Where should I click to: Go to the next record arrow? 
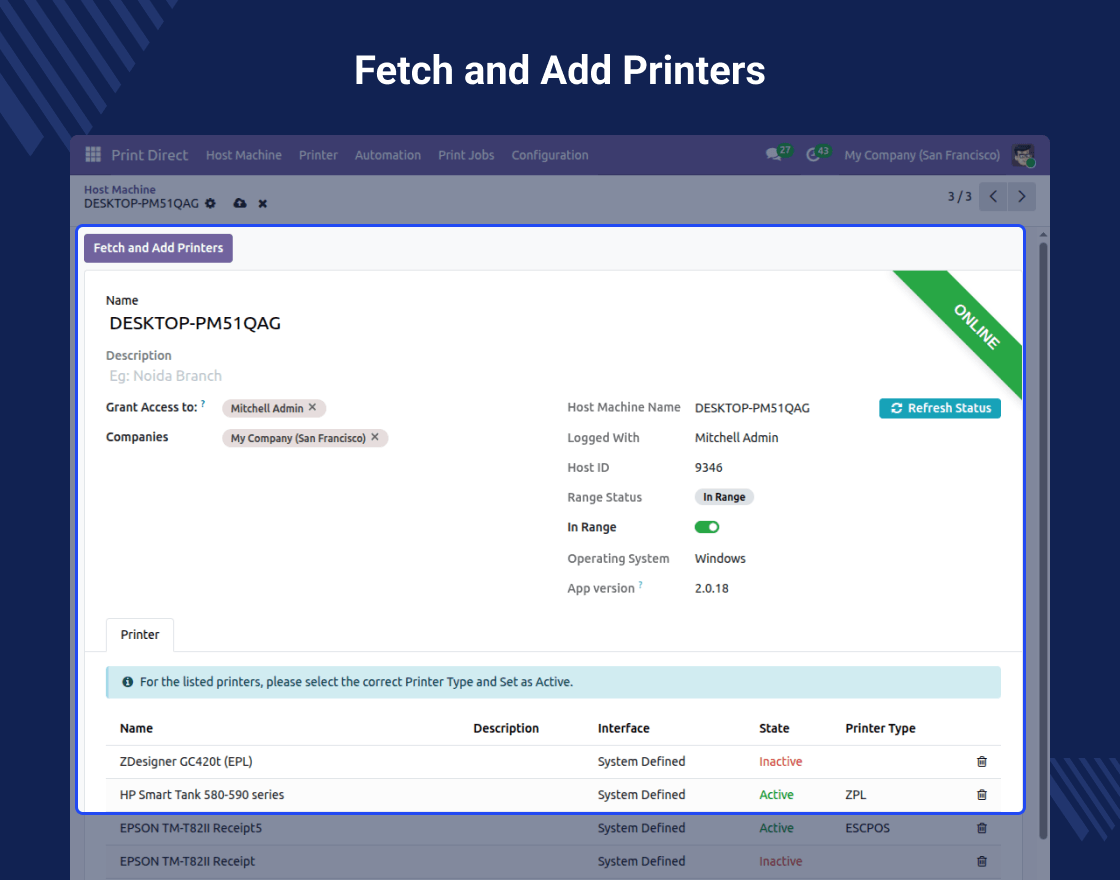pyautogui.click(x=1021, y=197)
